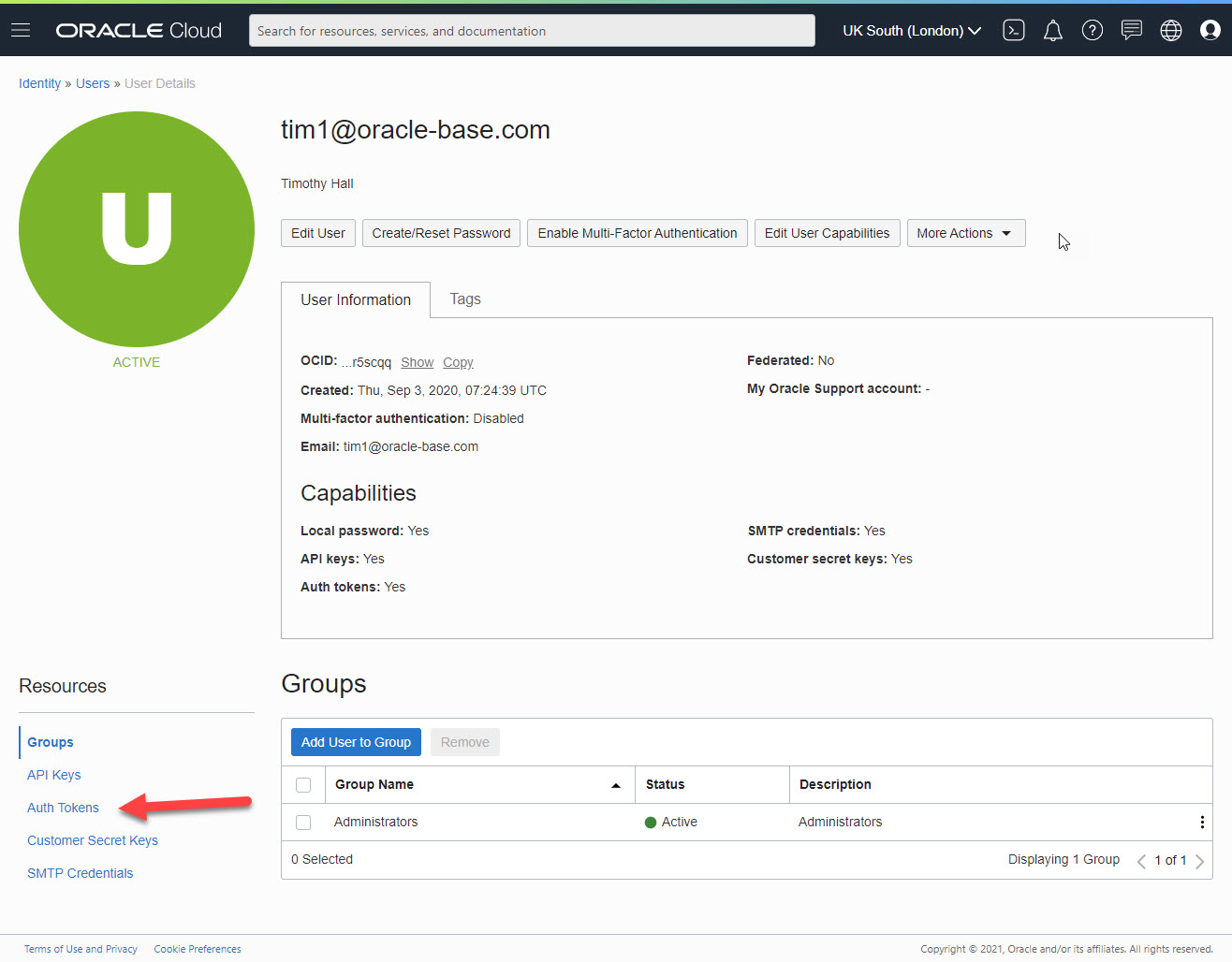
Task: Open Auth Tokens resource
Action: (63, 808)
